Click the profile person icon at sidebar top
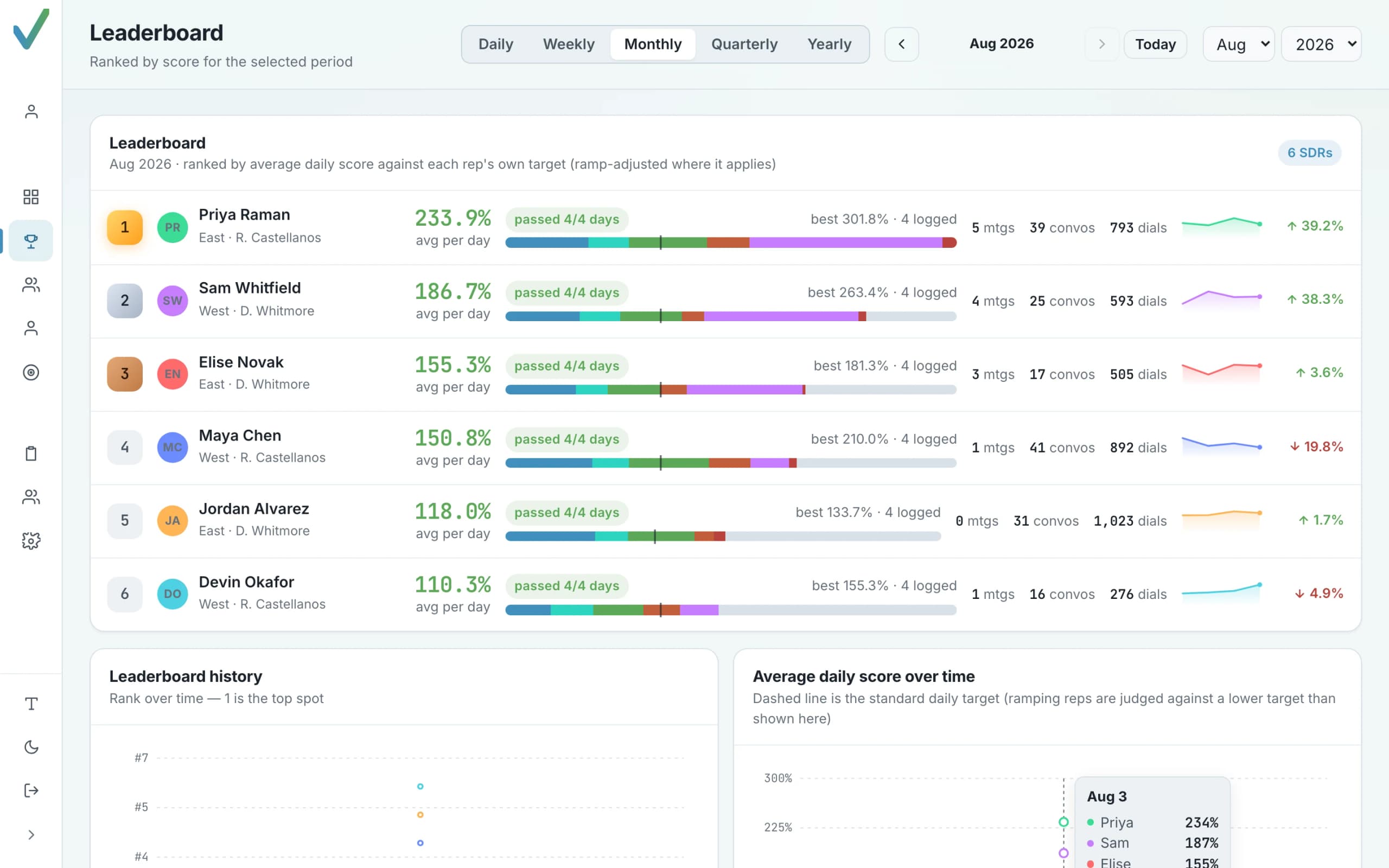This screenshot has height=868, width=1389. (x=31, y=111)
